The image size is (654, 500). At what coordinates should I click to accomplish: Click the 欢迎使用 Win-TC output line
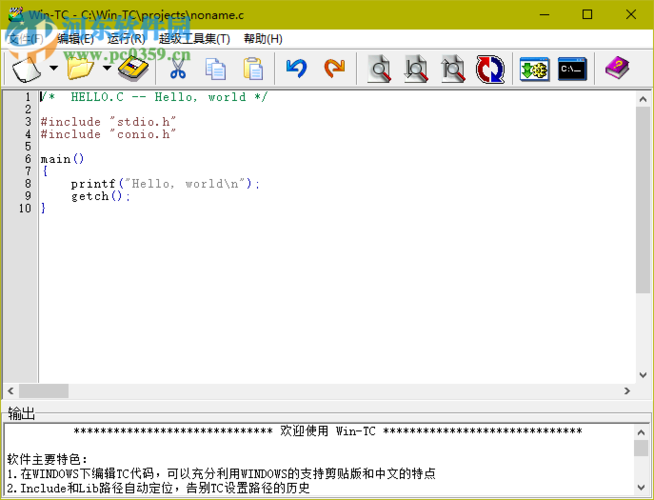tap(327, 431)
